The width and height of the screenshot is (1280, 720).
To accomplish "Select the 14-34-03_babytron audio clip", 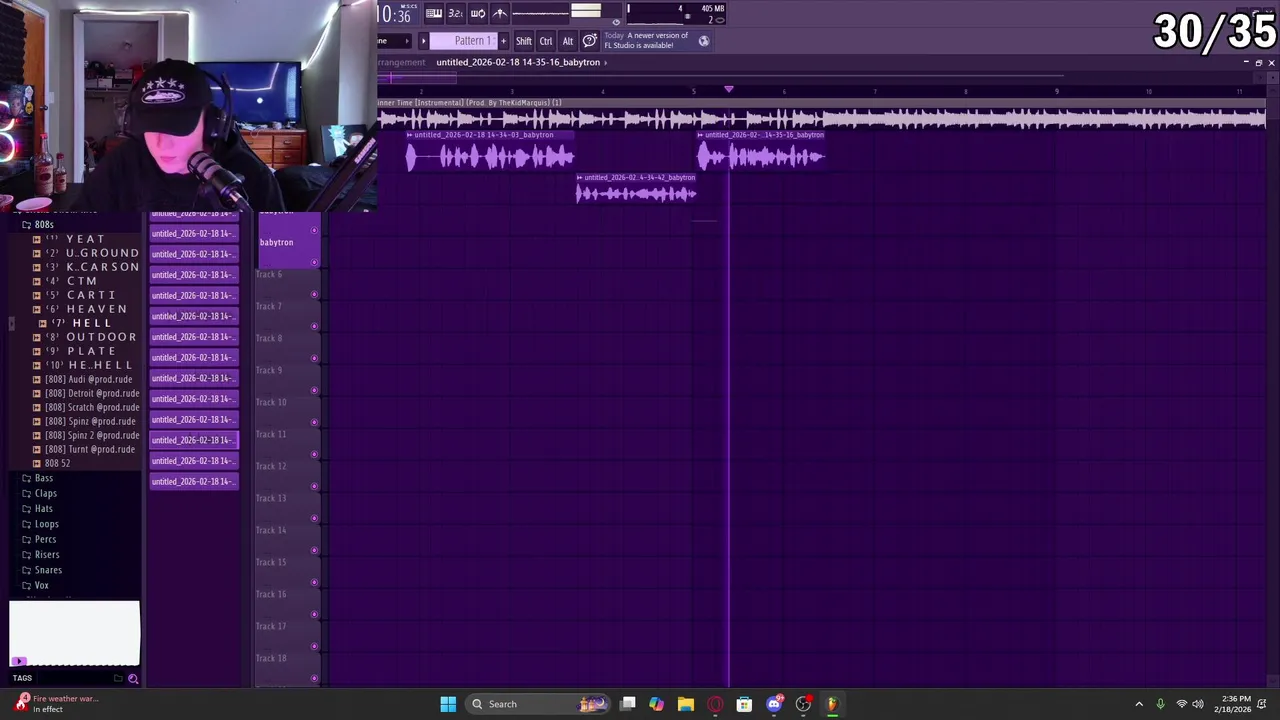I will pyautogui.click(x=490, y=152).
